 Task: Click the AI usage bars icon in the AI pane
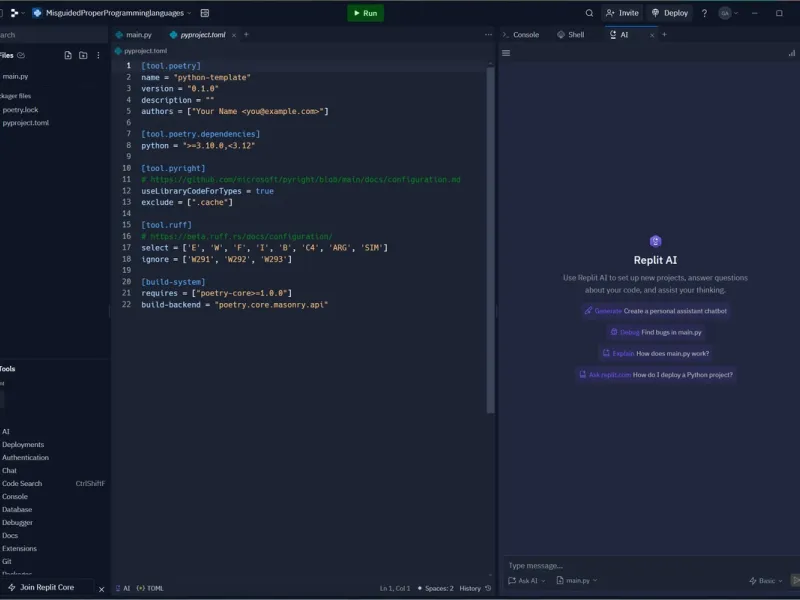(x=792, y=53)
